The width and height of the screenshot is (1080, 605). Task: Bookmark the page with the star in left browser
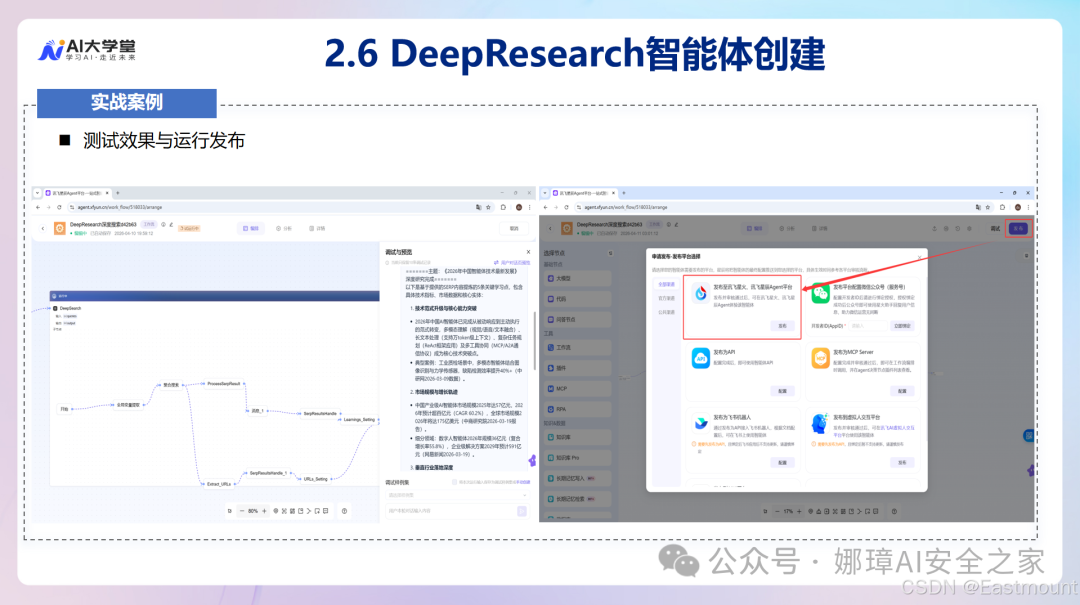tap(488, 207)
